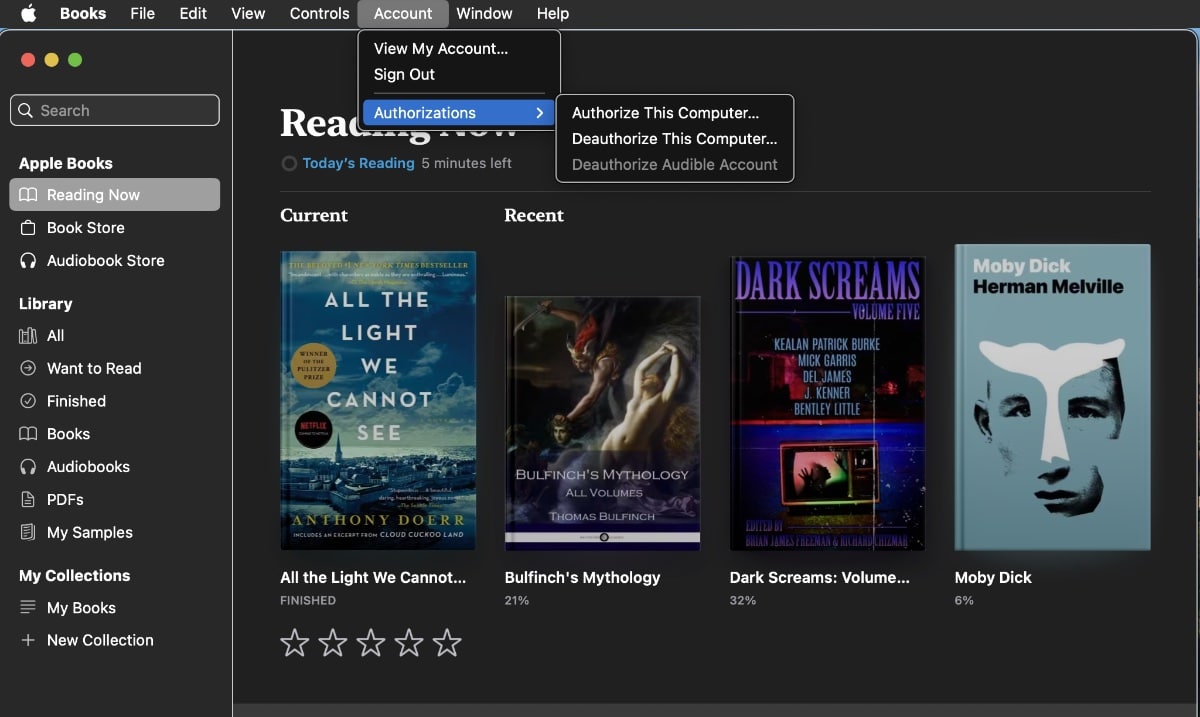
Task: Click the New Collection plus icon
Action: coord(28,641)
